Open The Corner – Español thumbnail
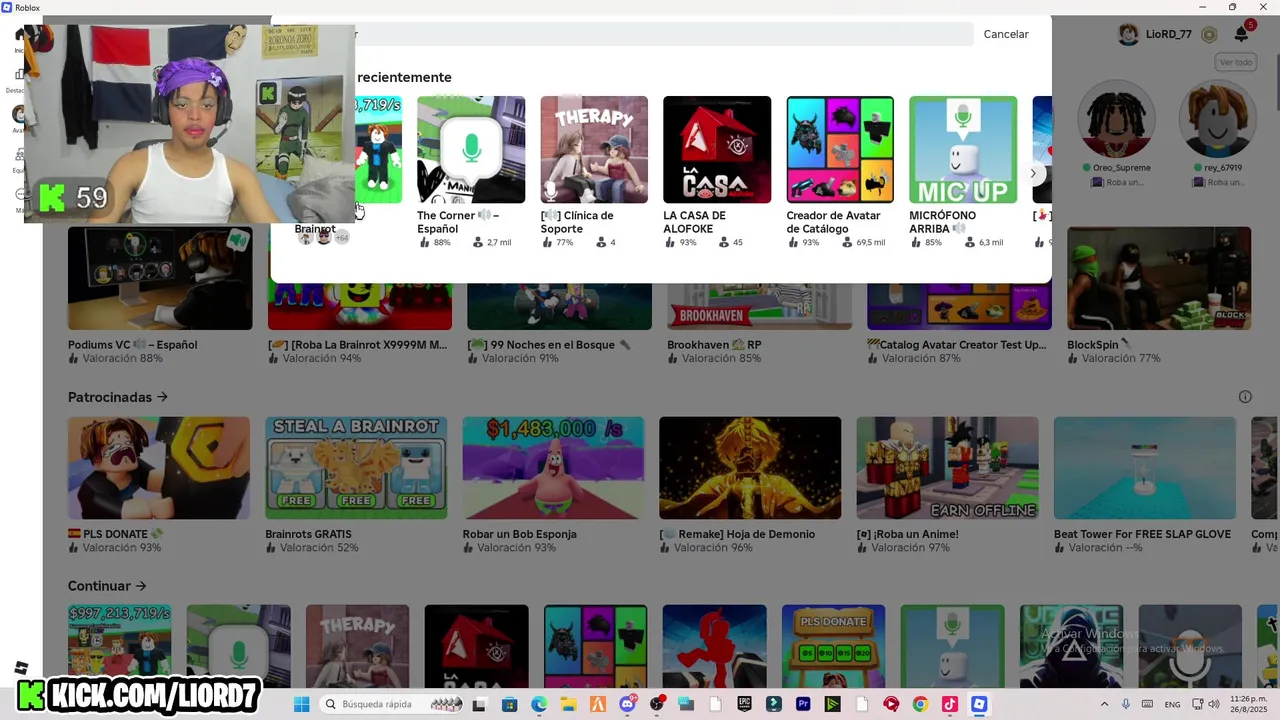1280x720 pixels. [x=471, y=150]
